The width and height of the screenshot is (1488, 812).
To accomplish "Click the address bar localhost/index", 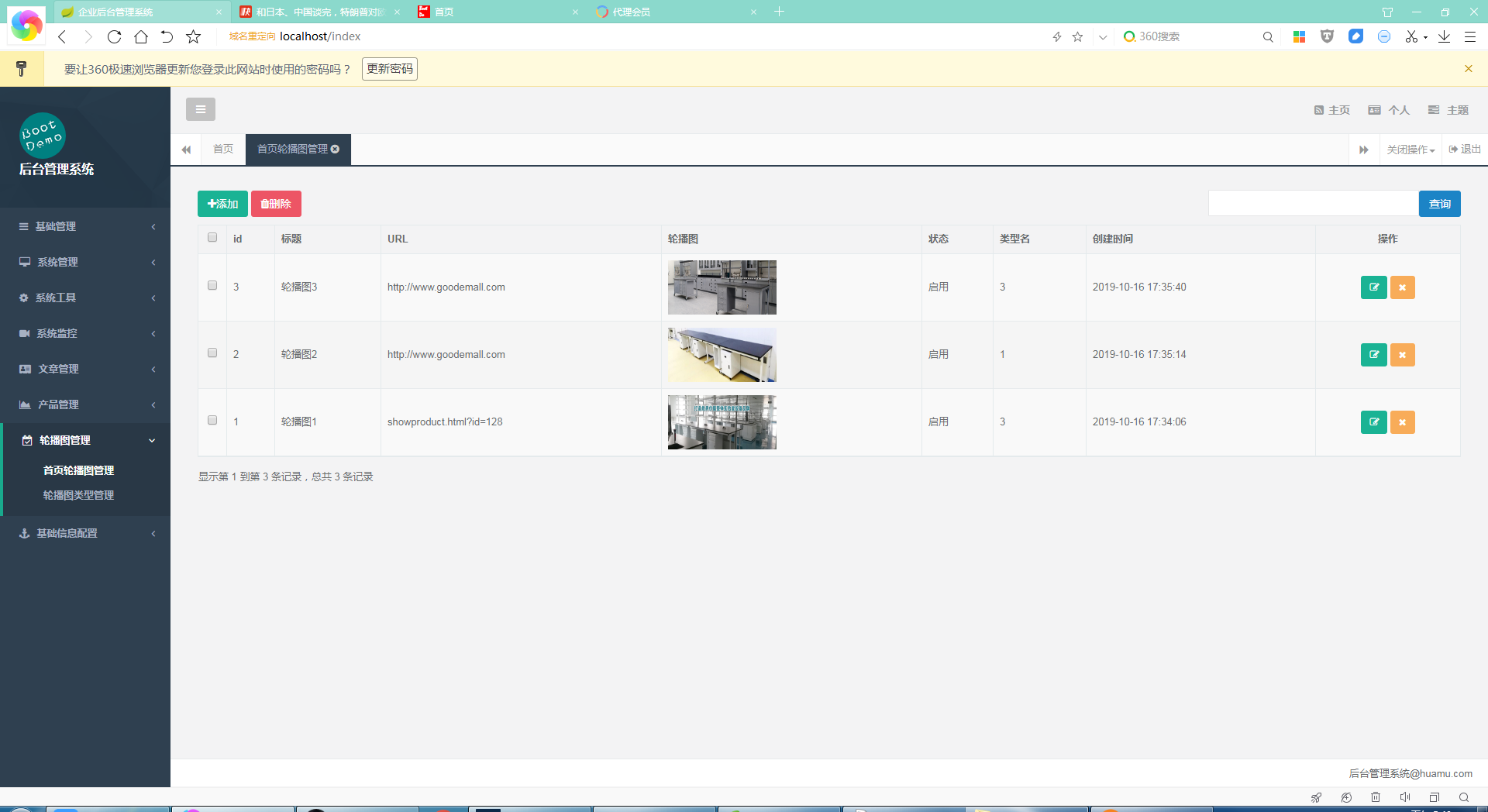I will (320, 36).
